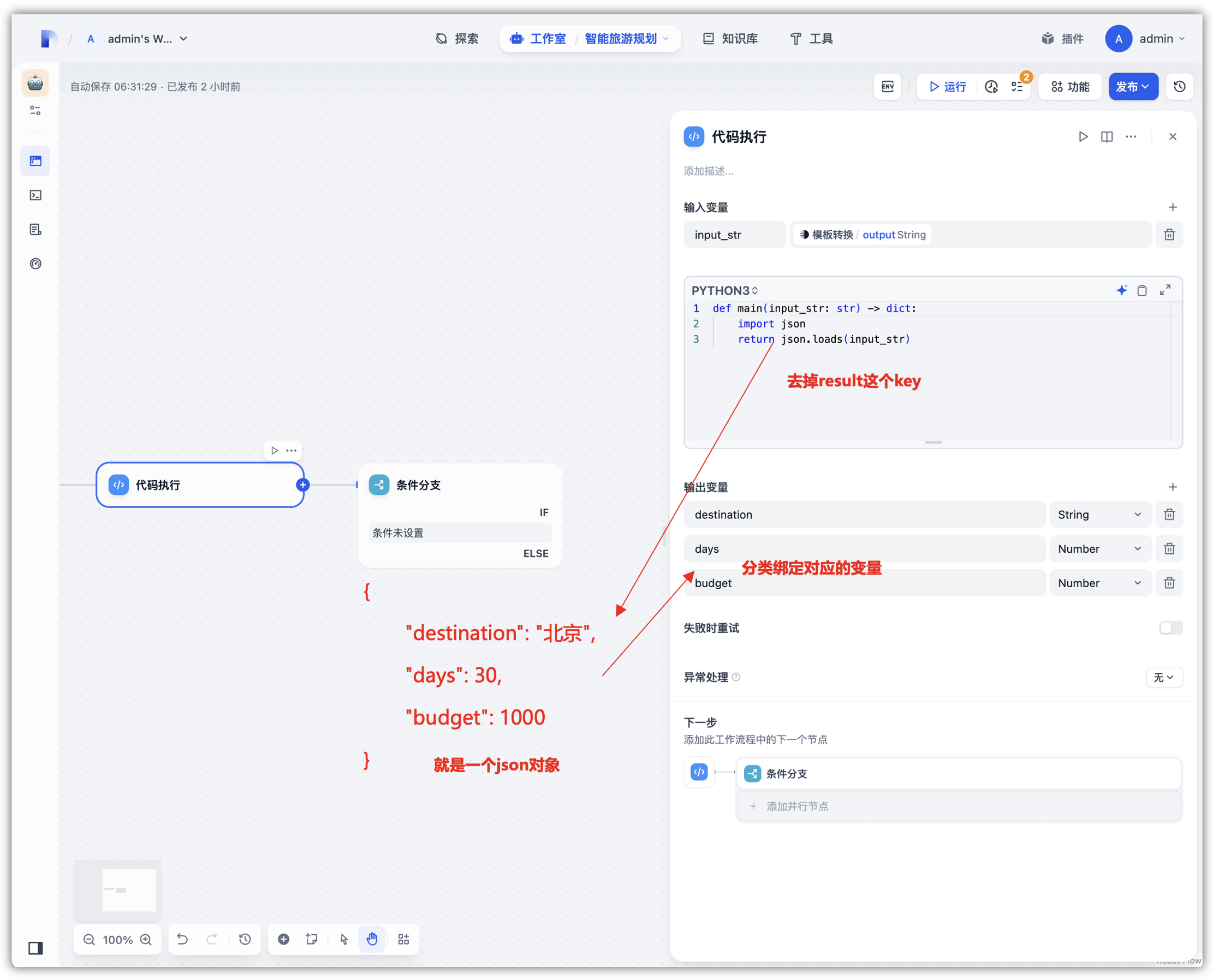Add a new output variable
This screenshot has height=980, width=1213.
1173,487
